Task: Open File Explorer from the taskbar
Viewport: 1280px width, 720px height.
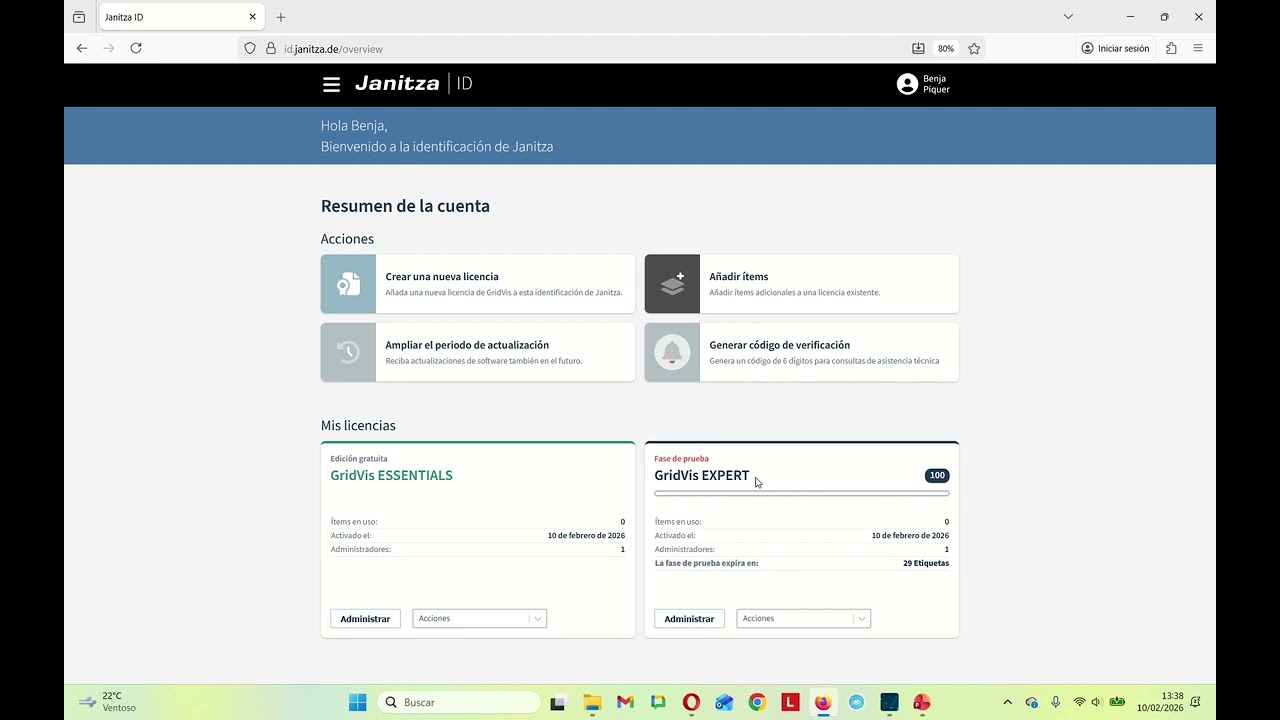Action: [x=592, y=702]
